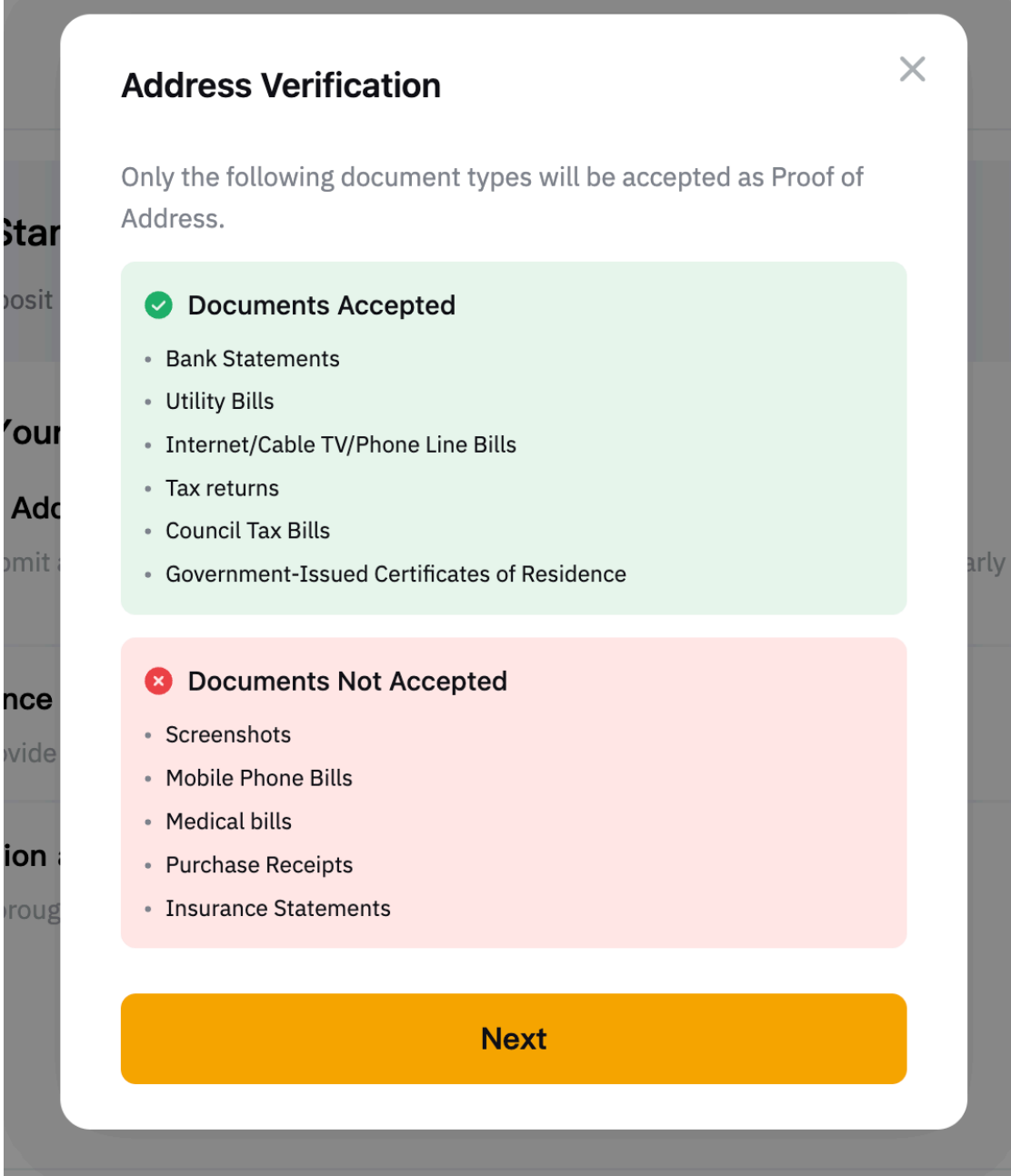Screen dimensions: 1011x1176
Task: Click Government-Issued Certificates of Residence
Action: click(395, 574)
